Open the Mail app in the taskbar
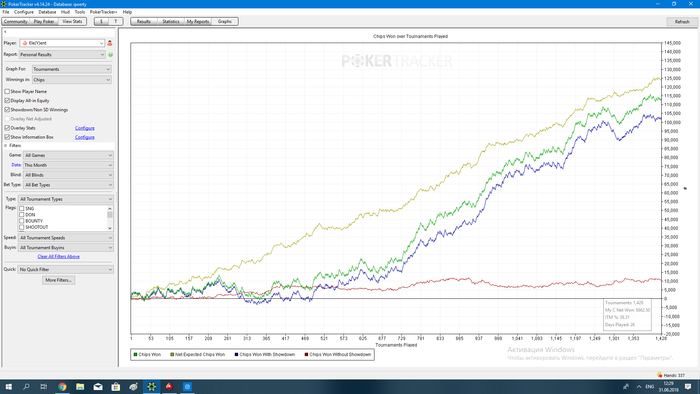Viewport: 700px width, 394px height. tap(98, 387)
